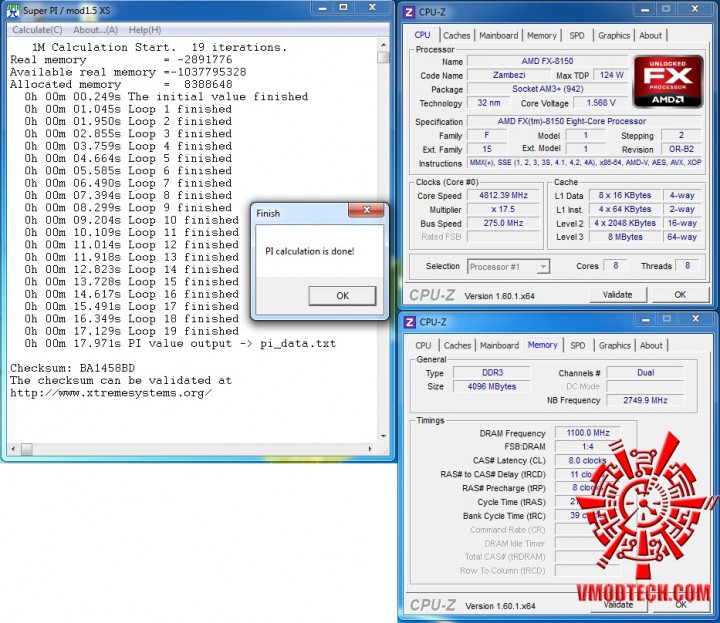Minimize the lower CPU-Z Memory window

click(x=646, y=320)
